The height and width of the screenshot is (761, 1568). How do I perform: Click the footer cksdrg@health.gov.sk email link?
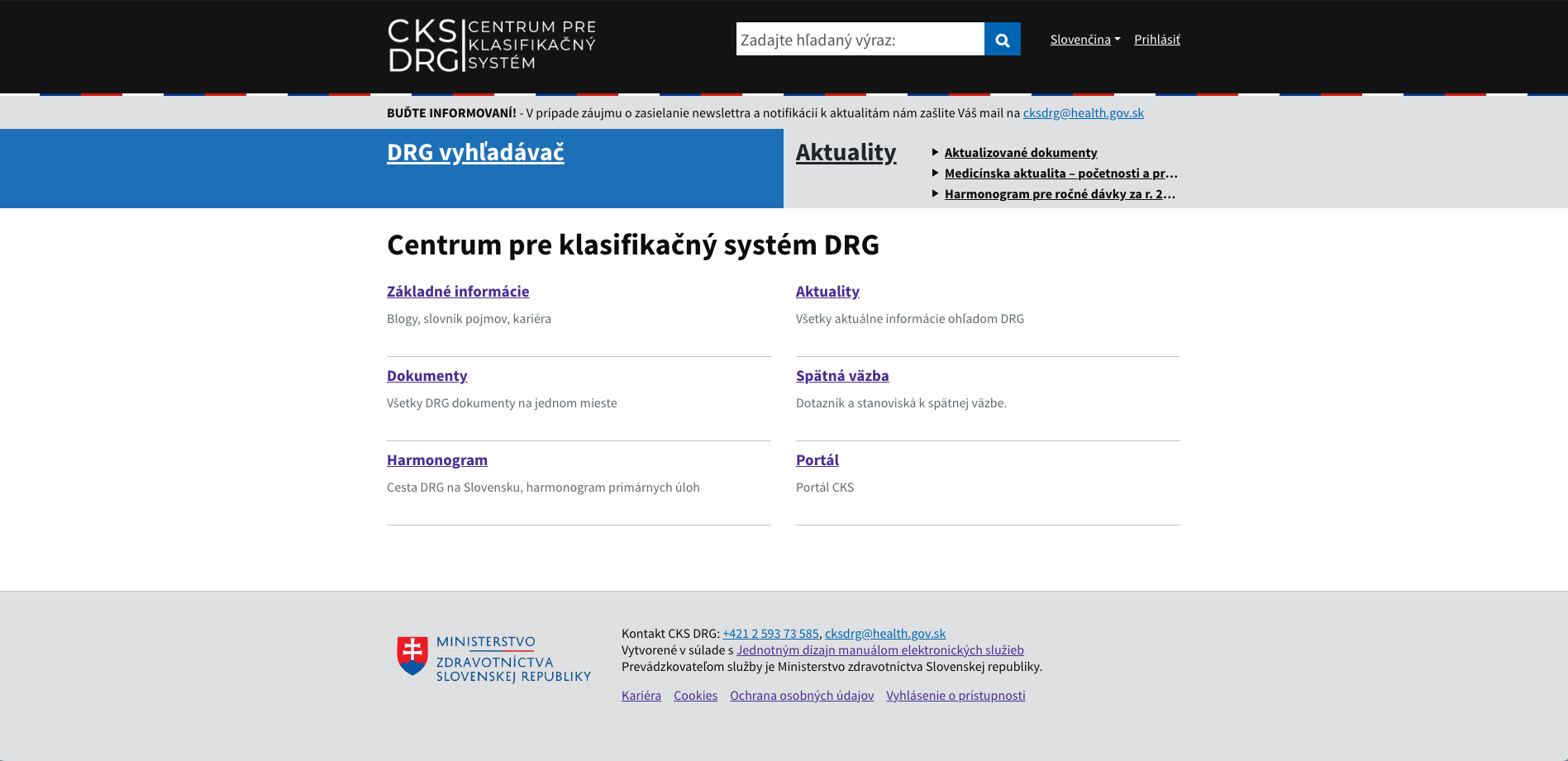coord(885,633)
